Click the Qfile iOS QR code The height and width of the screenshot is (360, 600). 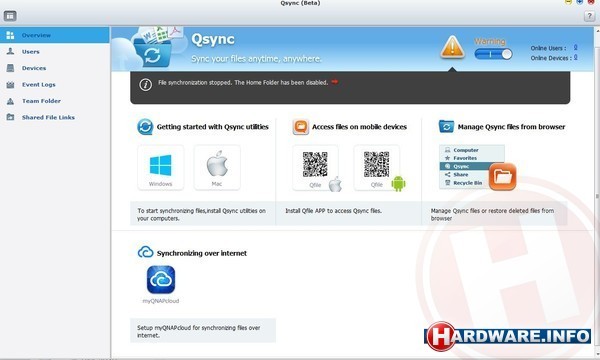coord(315,165)
